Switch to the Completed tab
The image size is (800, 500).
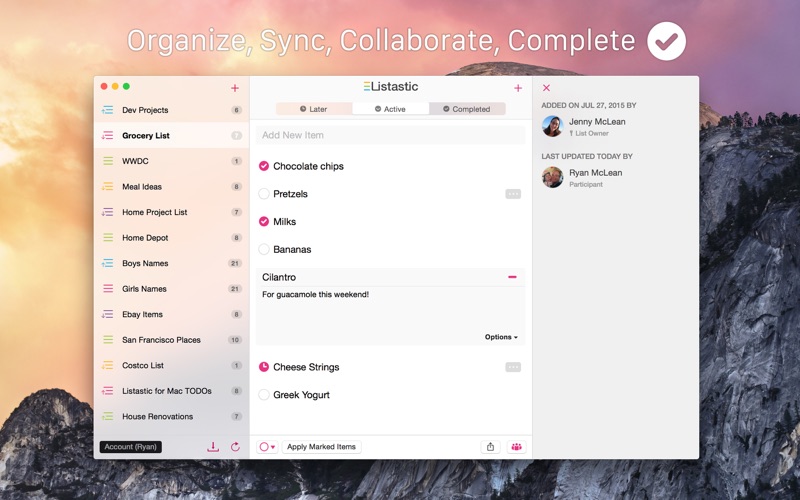tap(467, 109)
